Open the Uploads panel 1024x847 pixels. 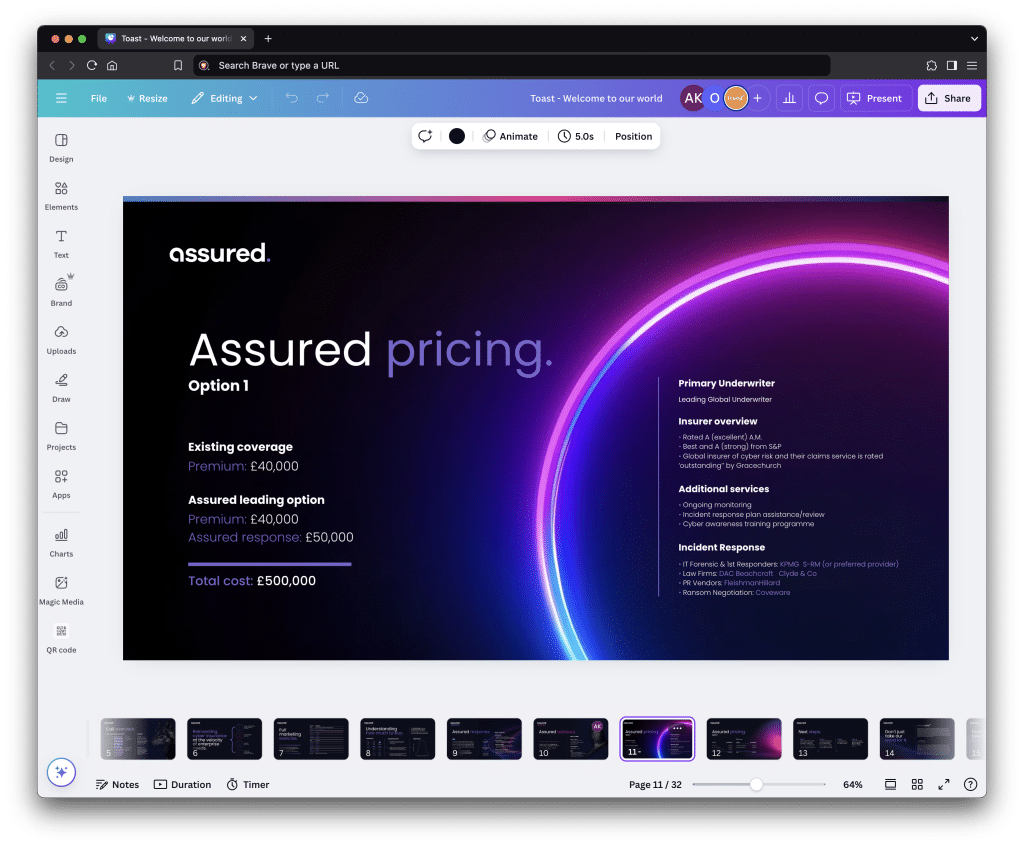(61, 340)
